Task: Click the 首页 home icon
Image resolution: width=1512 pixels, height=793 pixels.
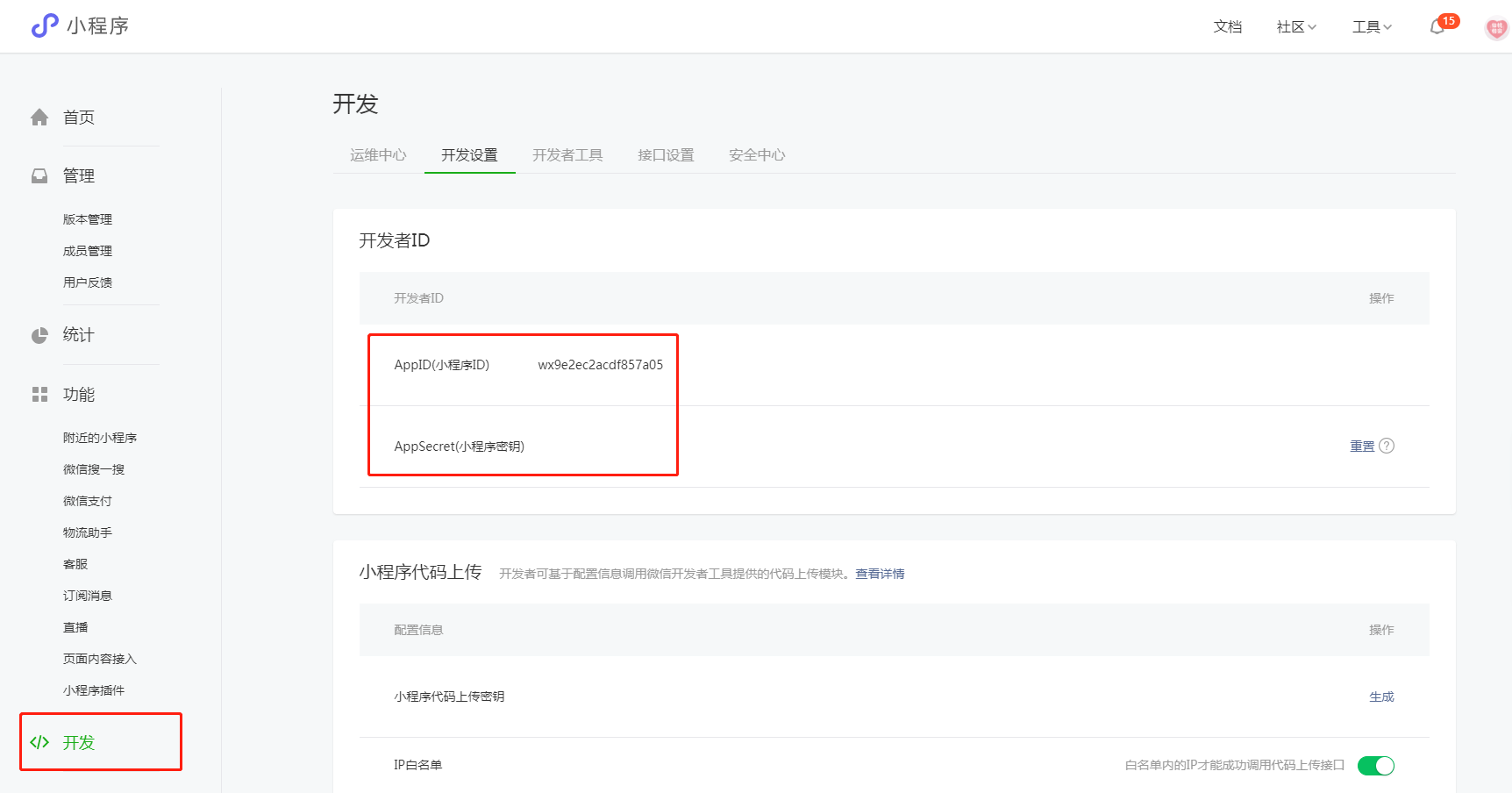Action: (39, 118)
